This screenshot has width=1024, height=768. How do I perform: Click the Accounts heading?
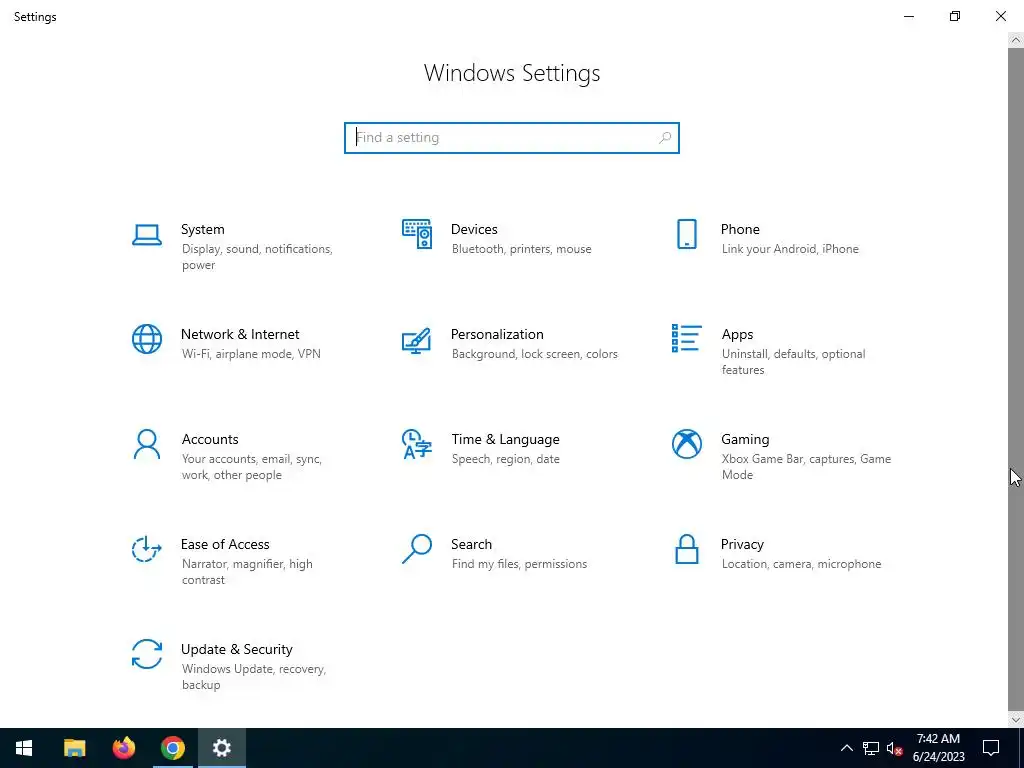point(210,440)
